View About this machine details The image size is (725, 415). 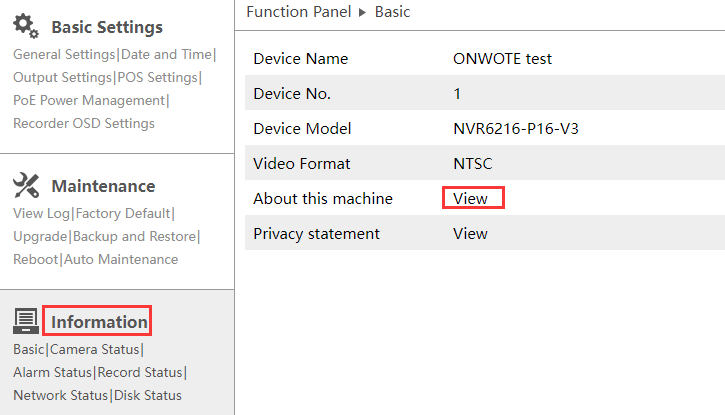click(x=472, y=198)
